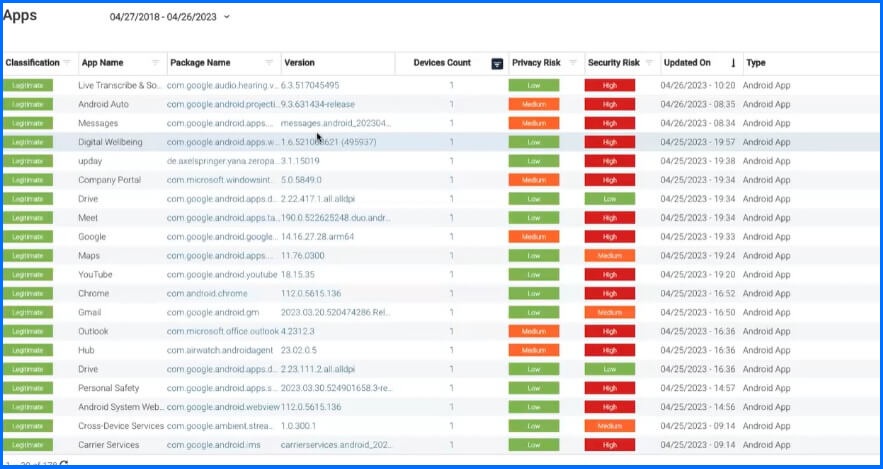This screenshot has width=883, height=469.
Task: Select the Hub app name
Action: [x=86, y=350]
